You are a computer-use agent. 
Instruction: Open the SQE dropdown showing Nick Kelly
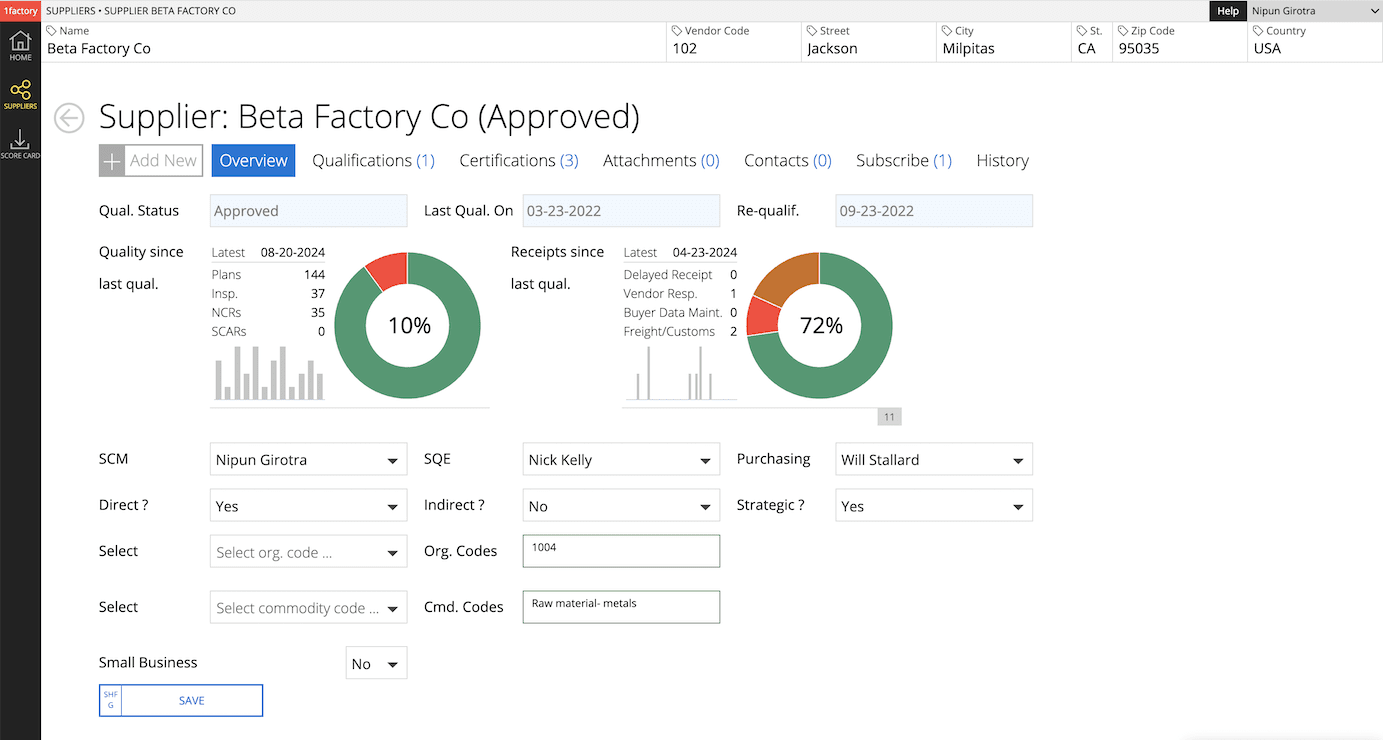click(620, 459)
